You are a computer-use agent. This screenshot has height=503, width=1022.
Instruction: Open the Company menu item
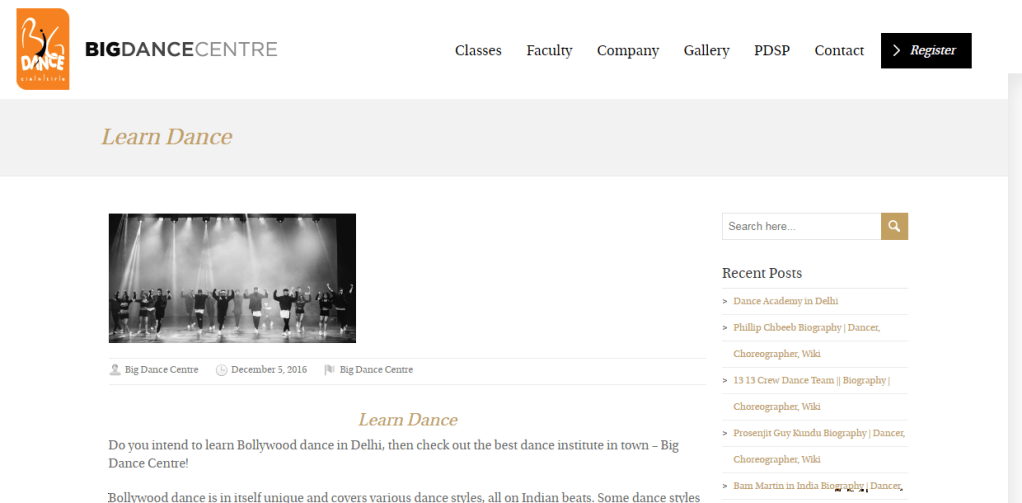click(628, 51)
